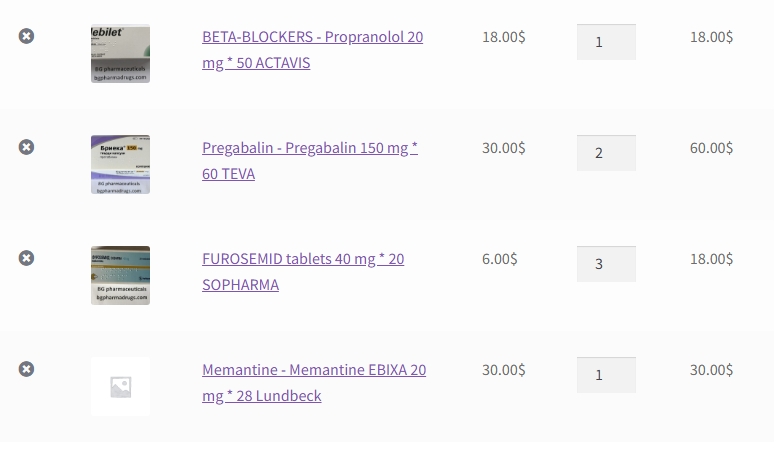Focus the Propranolol quantity field

pos(606,42)
